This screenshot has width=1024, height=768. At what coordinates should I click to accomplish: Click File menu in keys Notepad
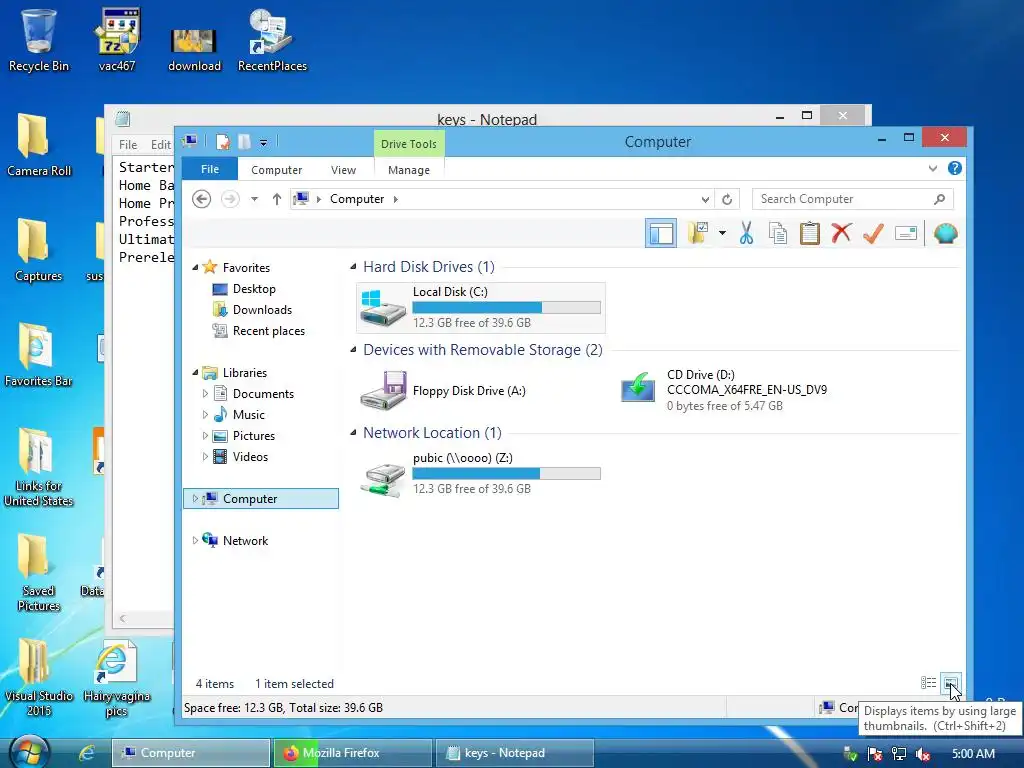(x=128, y=144)
